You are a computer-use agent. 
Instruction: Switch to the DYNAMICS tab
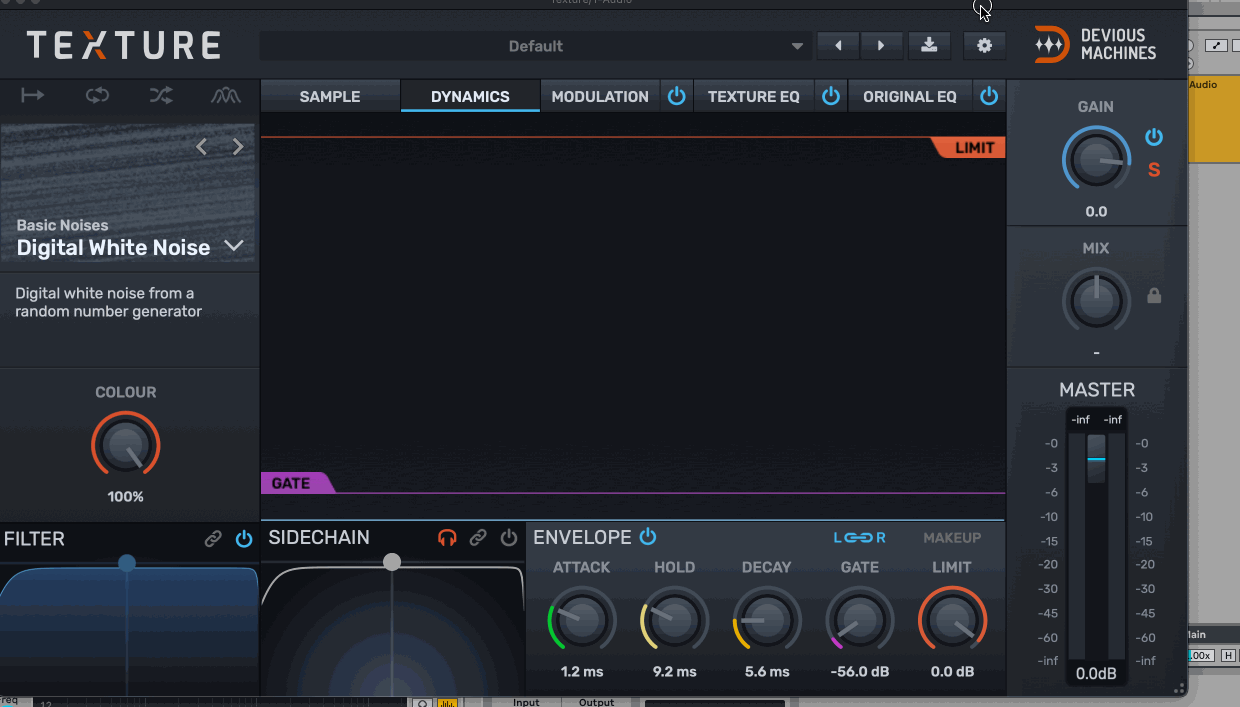tap(470, 96)
